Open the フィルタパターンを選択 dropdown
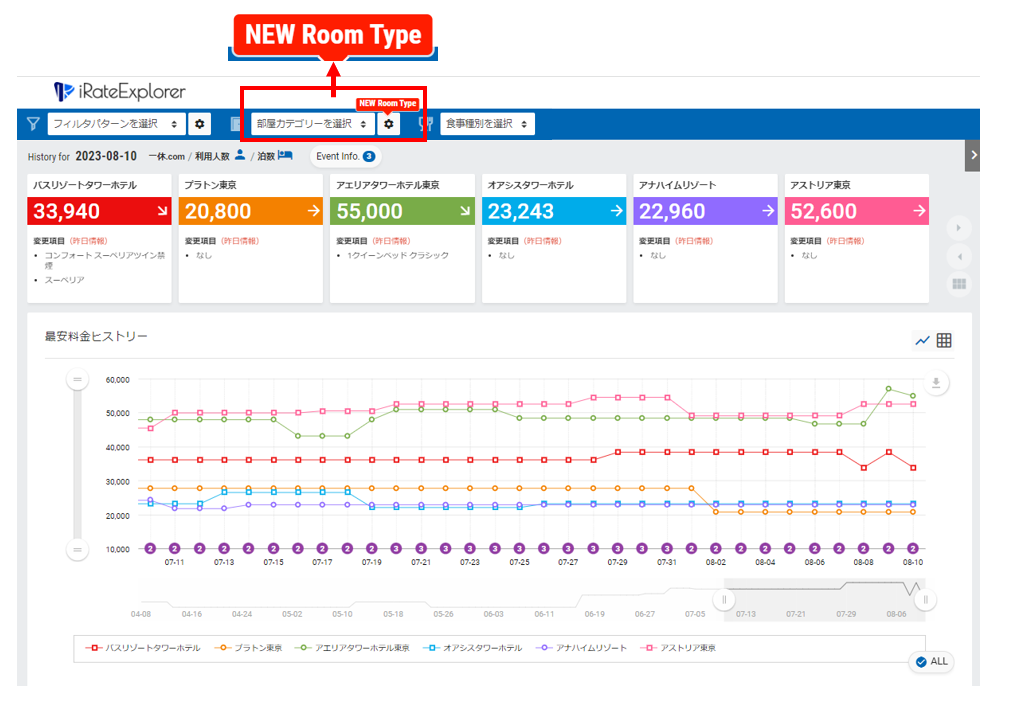Screen dimensions: 1019x706 116,124
